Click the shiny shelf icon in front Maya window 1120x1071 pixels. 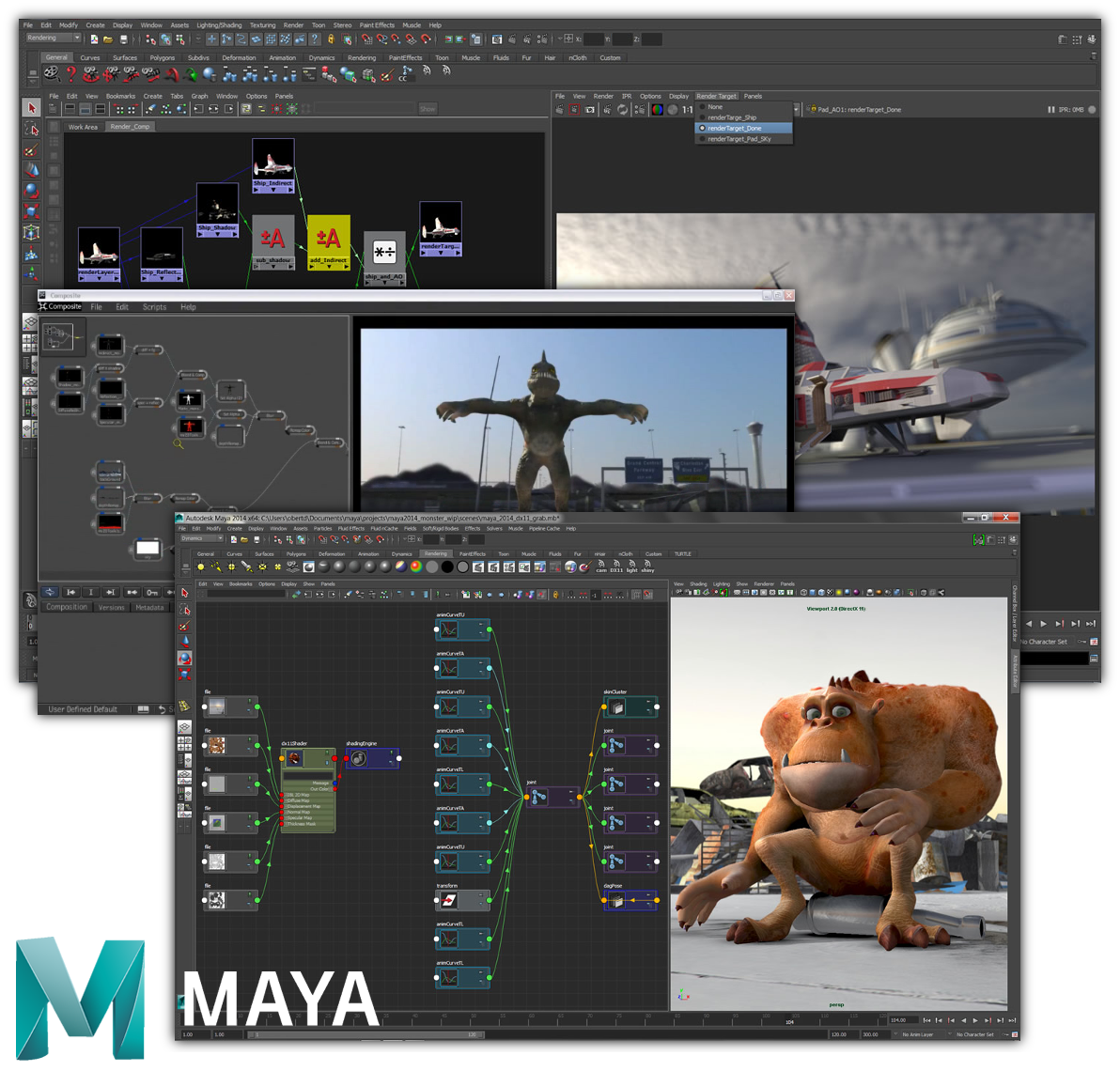coord(648,567)
